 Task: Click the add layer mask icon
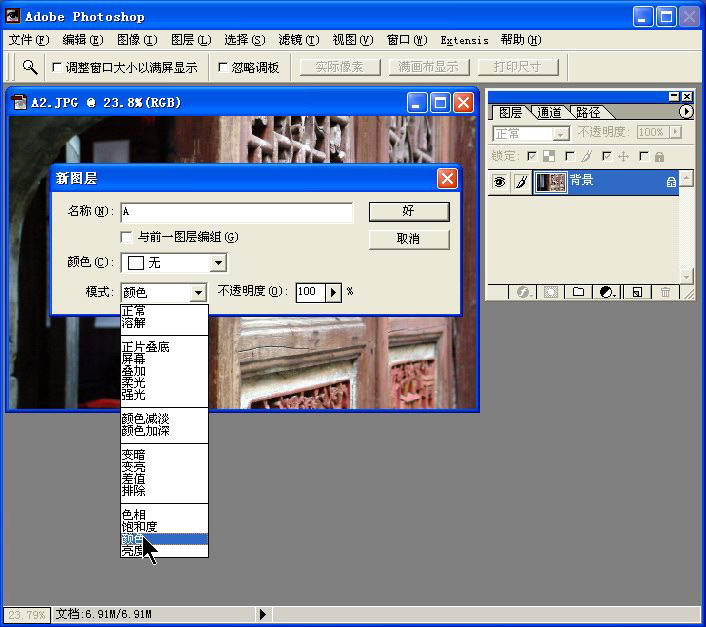pos(550,292)
